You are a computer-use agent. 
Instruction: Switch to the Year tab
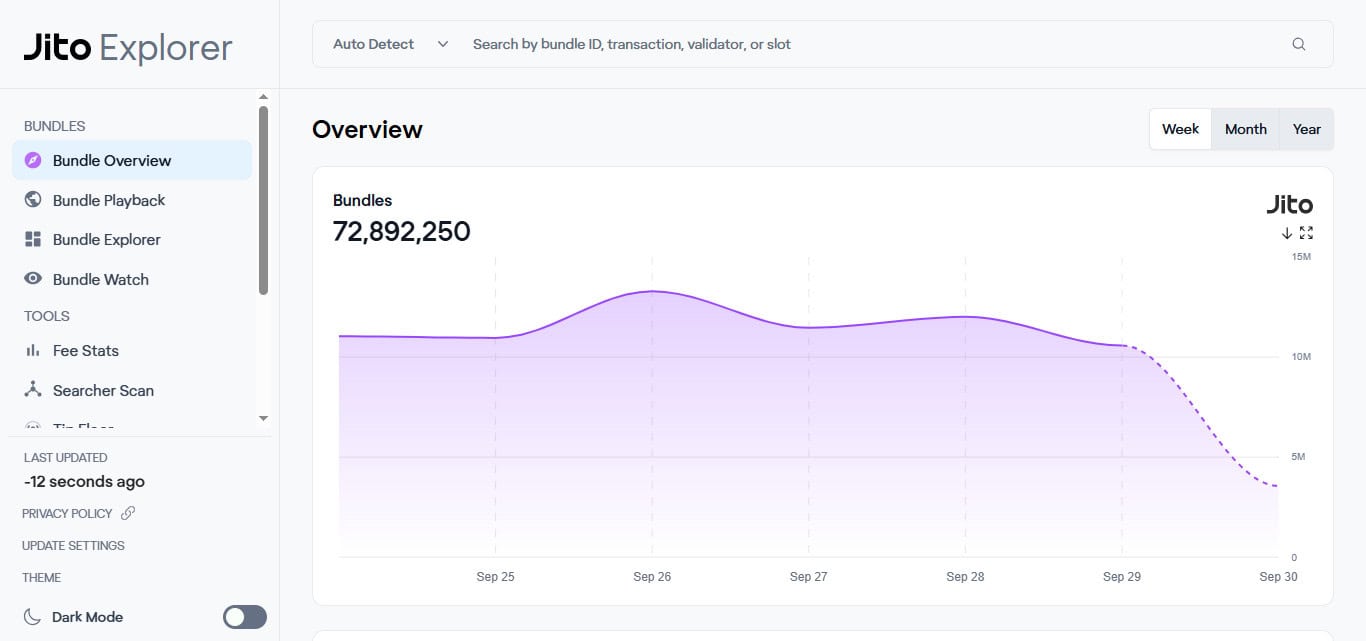pos(1307,129)
